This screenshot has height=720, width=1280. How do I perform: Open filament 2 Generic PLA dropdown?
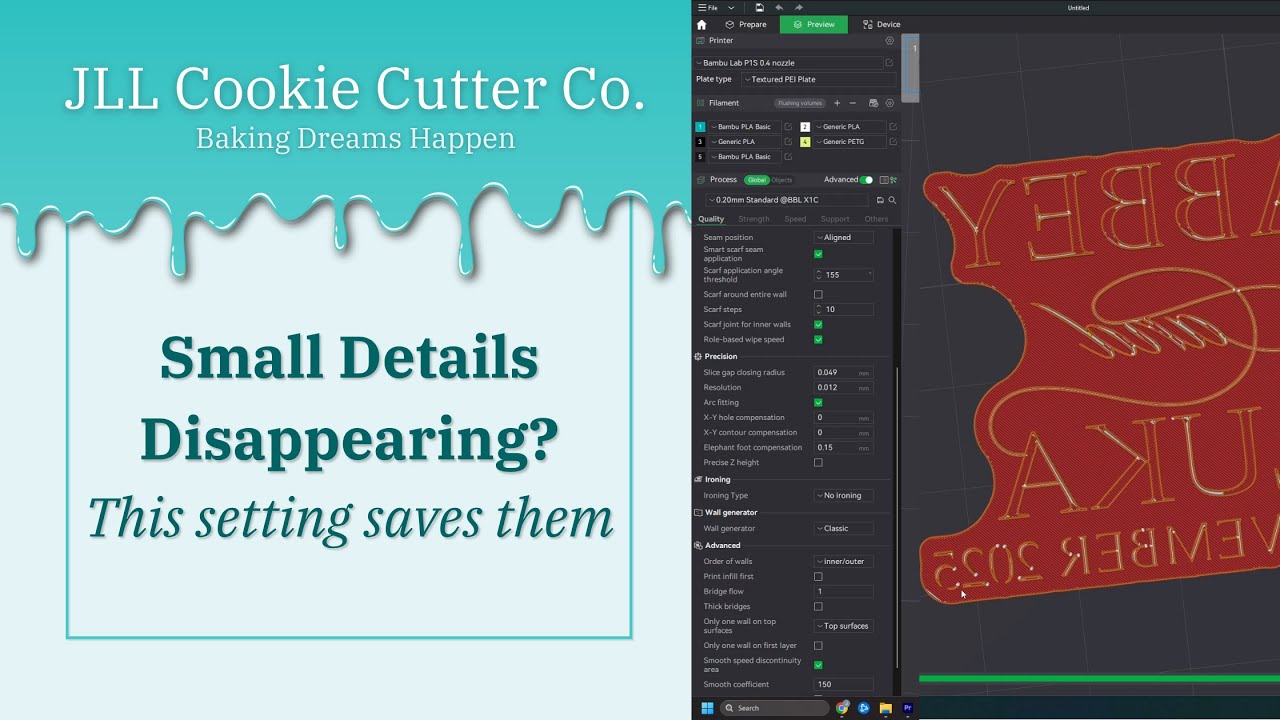[x=849, y=127]
